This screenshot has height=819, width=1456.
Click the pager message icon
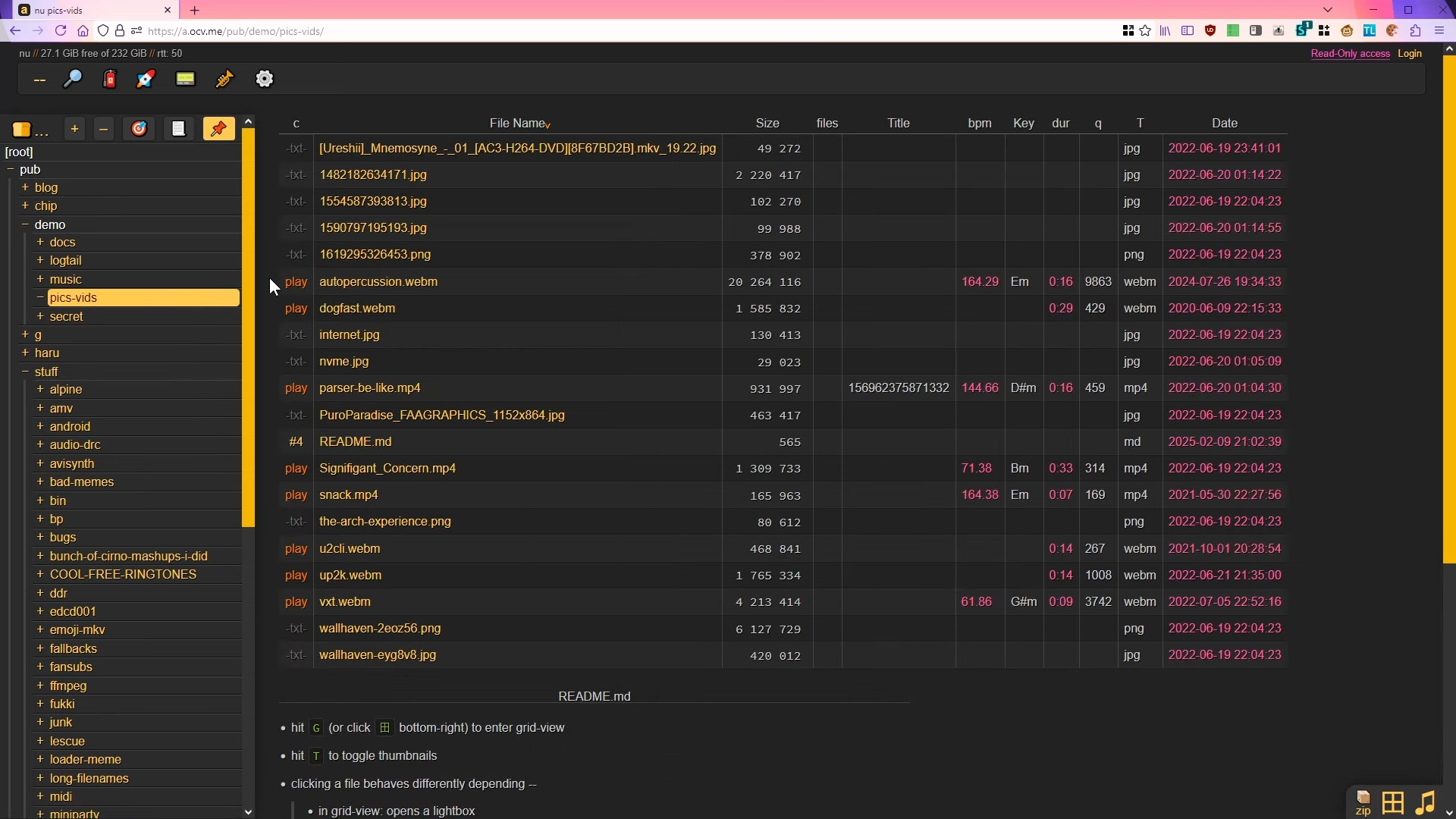[x=185, y=79]
